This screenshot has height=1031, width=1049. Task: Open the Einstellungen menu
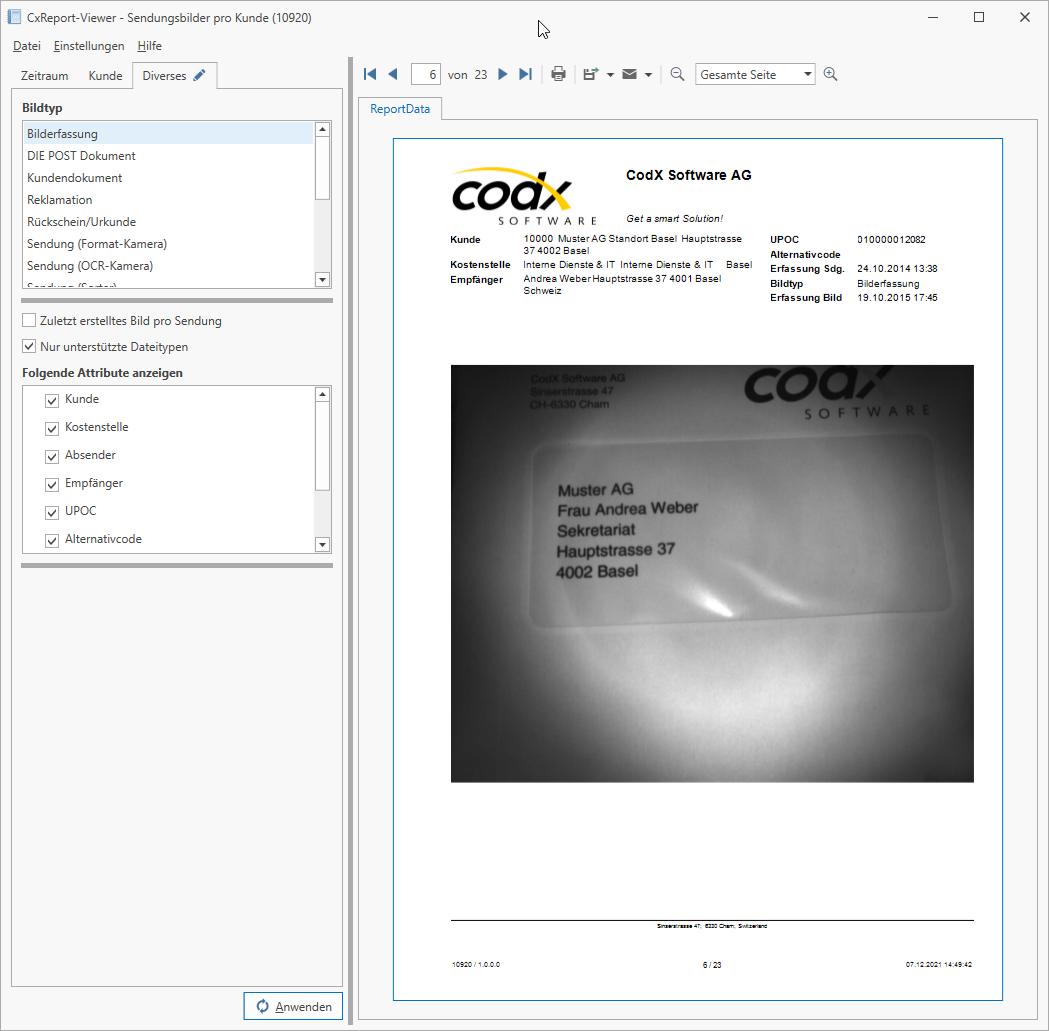point(89,45)
